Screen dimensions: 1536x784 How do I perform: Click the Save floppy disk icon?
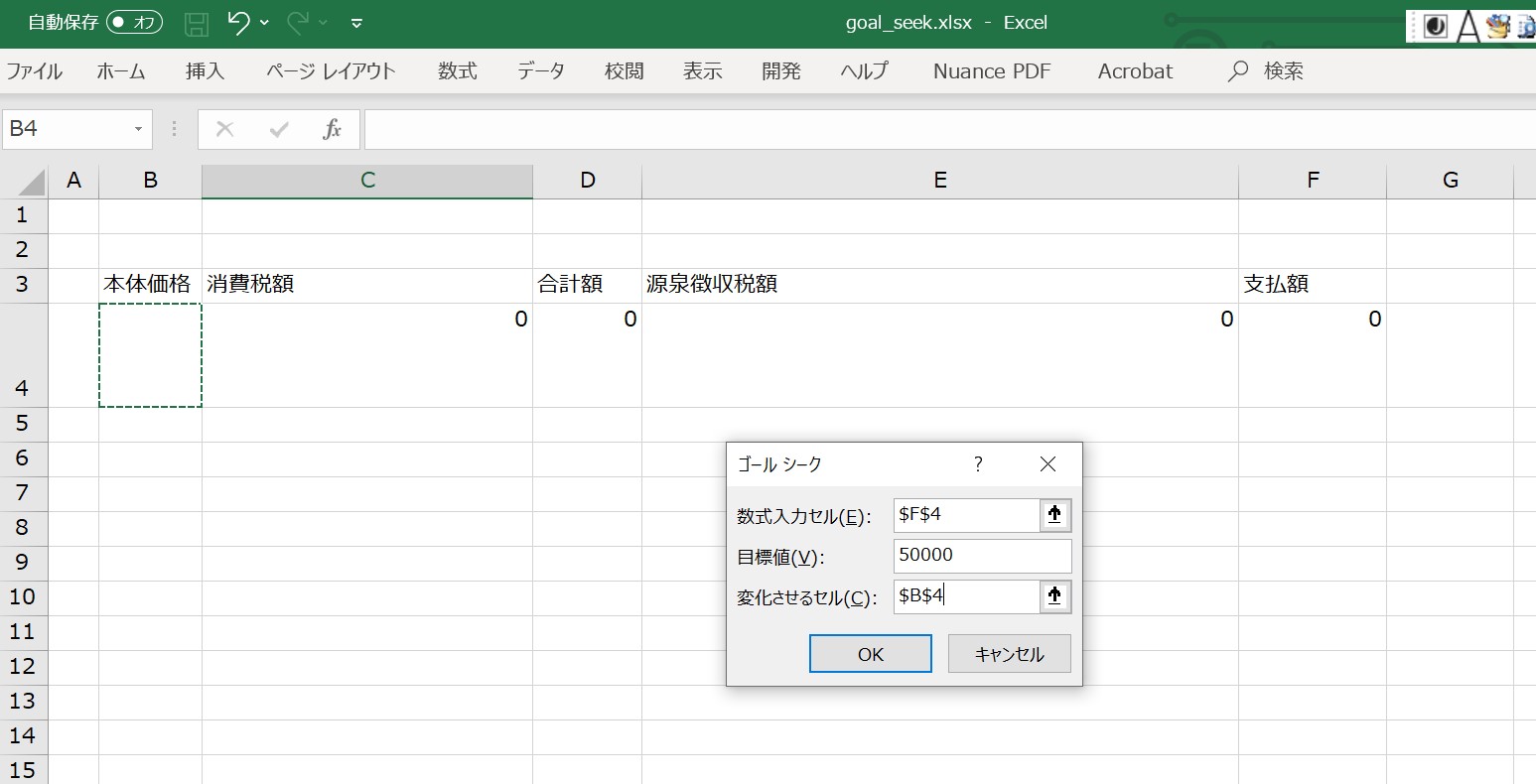point(197,23)
